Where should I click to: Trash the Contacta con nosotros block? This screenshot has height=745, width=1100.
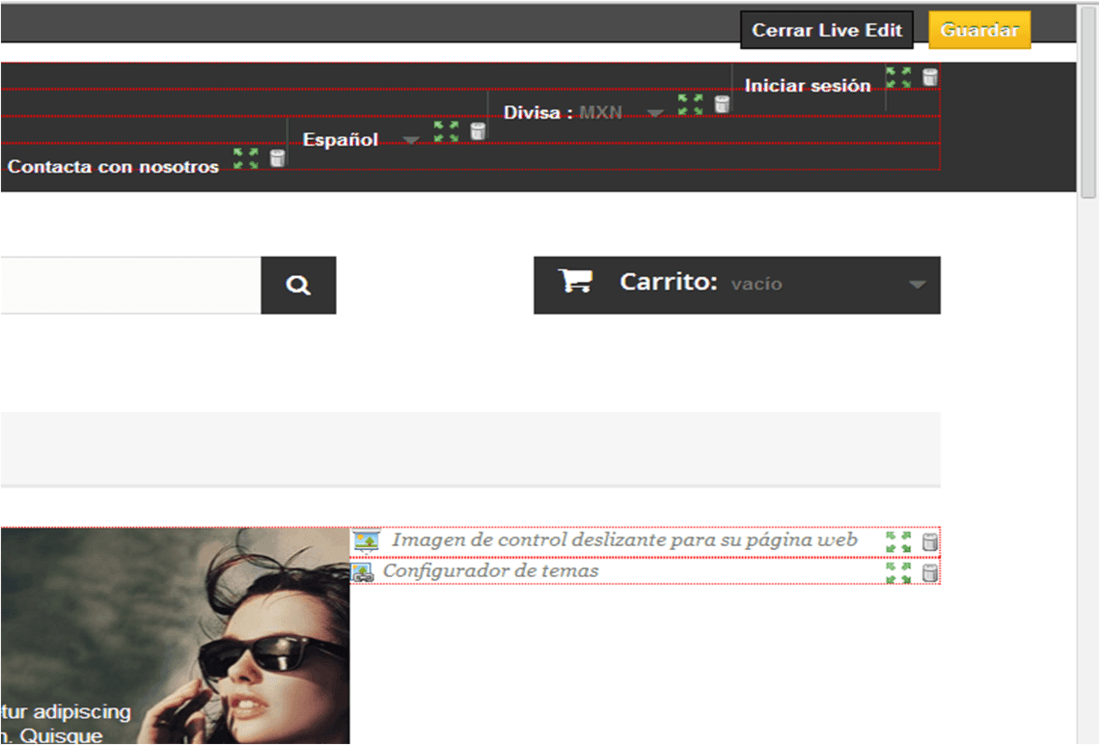click(278, 159)
